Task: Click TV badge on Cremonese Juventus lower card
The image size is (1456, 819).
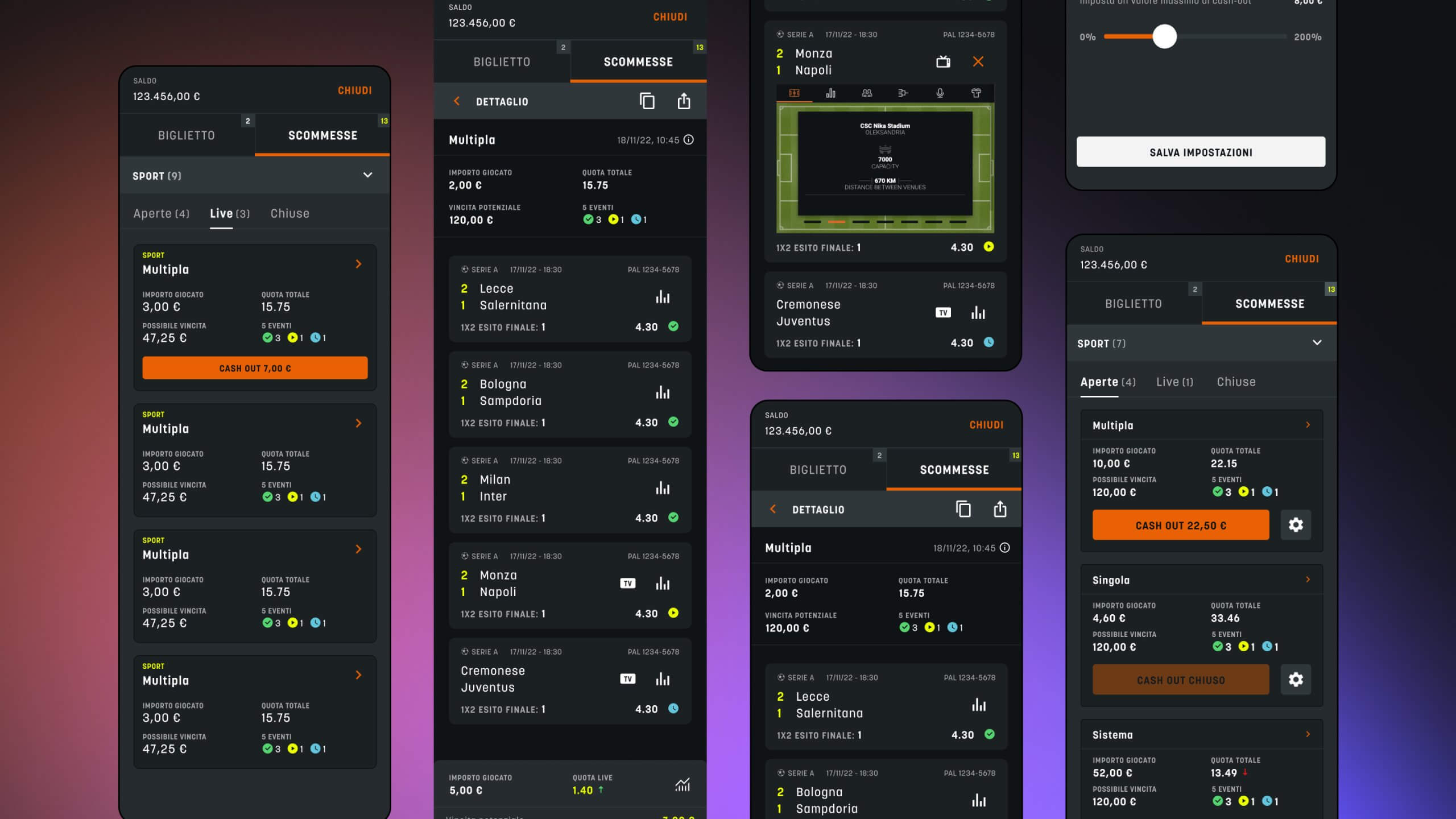Action: click(x=627, y=679)
